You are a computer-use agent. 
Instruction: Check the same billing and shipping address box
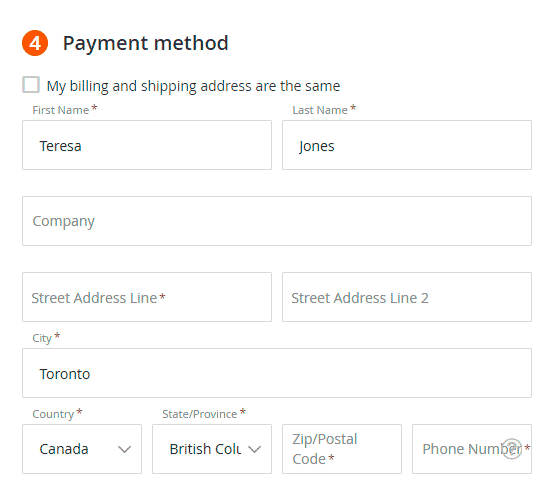(x=31, y=85)
